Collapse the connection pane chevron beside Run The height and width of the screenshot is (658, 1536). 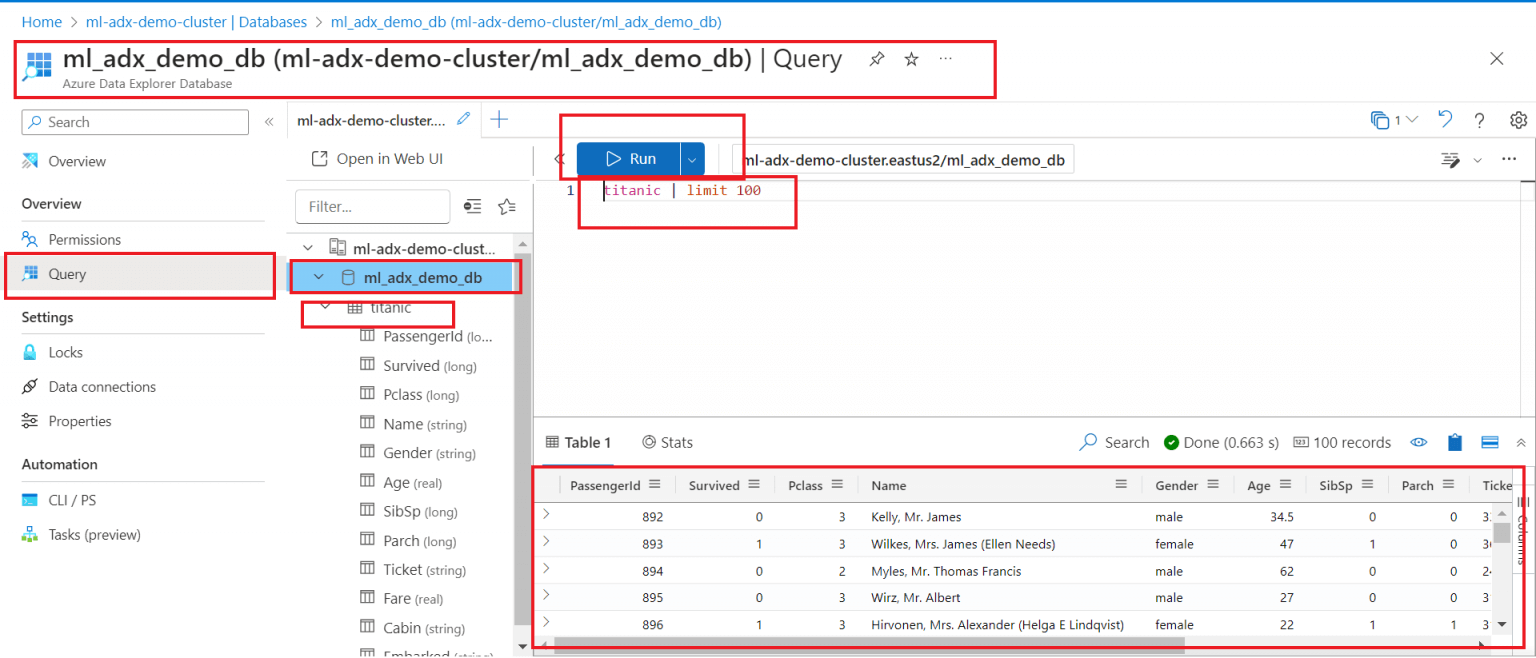click(559, 159)
